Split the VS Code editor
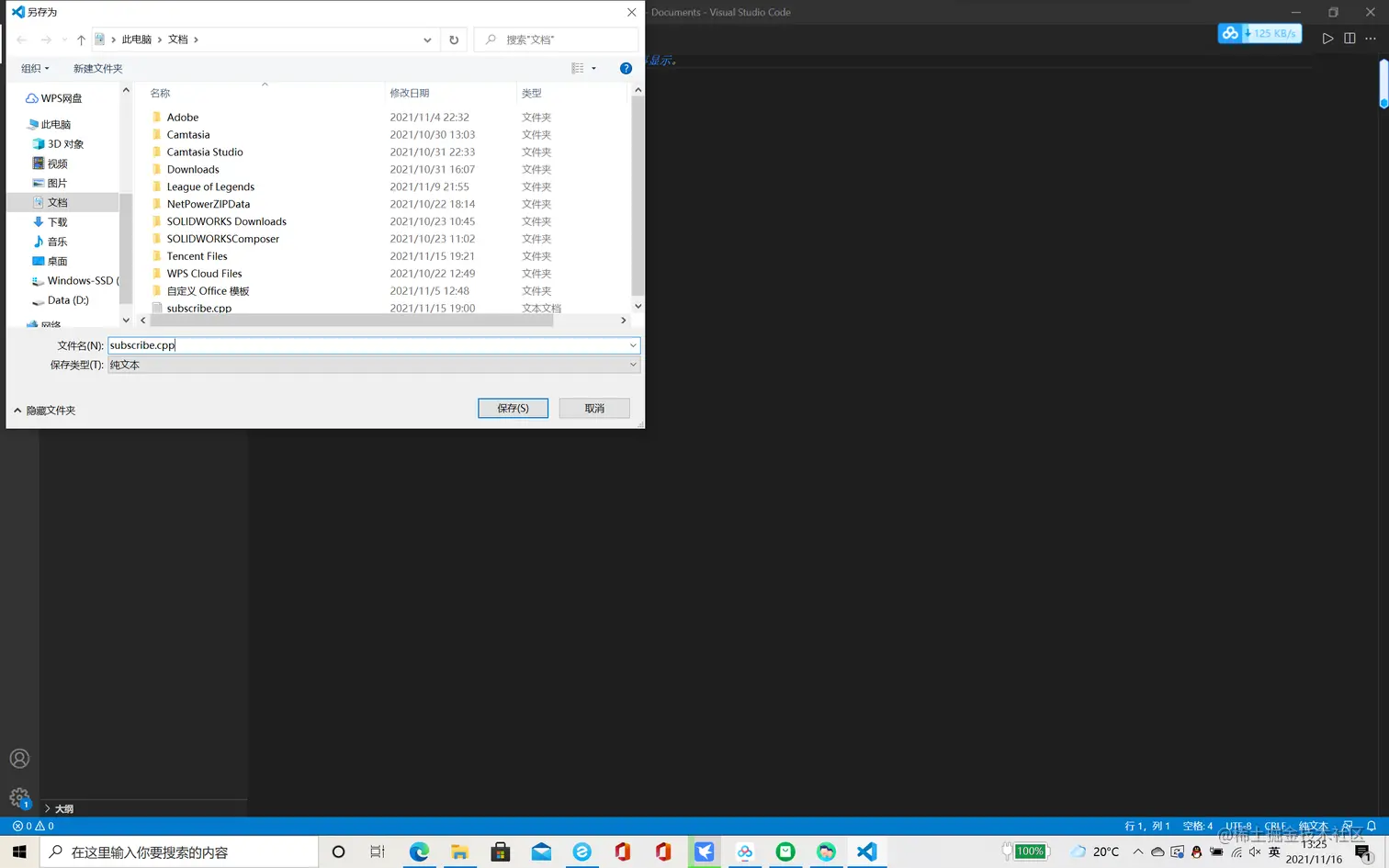This screenshot has width=1389, height=868. [1349, 39]
